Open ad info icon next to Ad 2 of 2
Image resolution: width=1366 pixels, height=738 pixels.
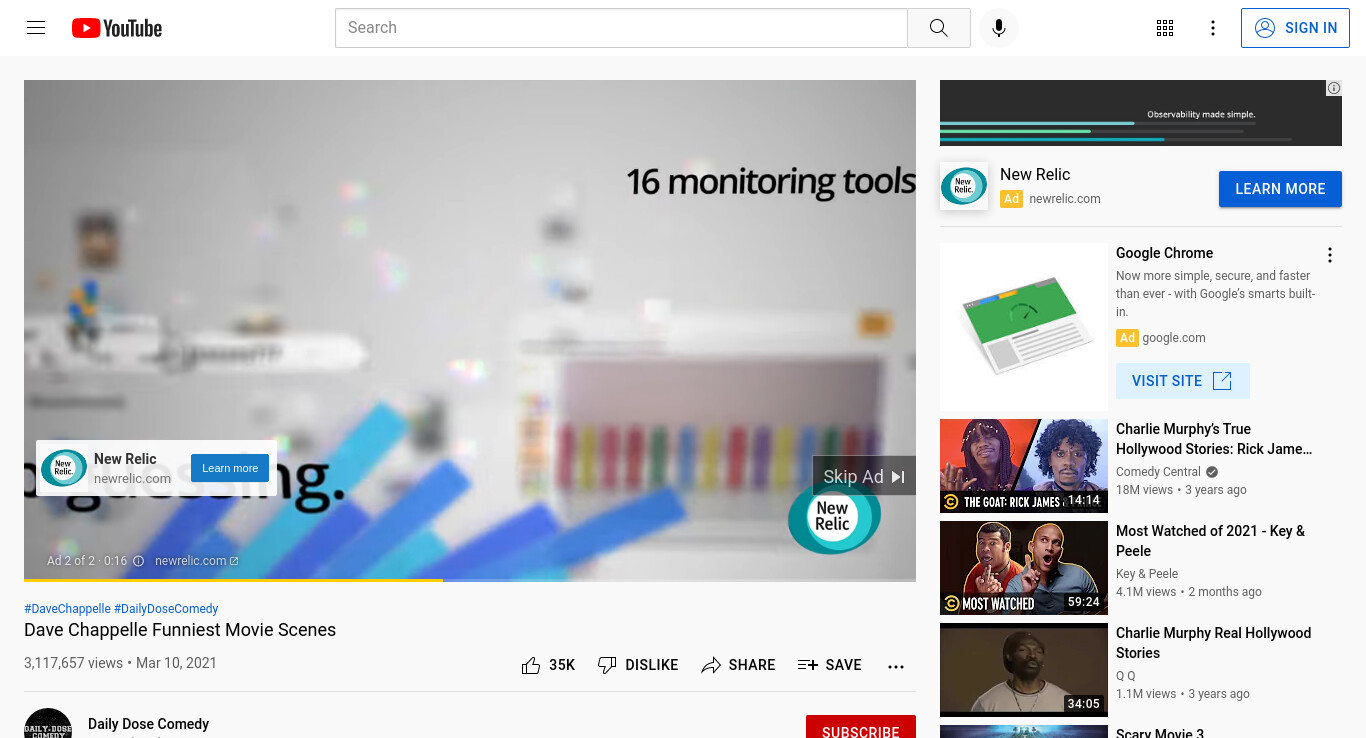138,561
